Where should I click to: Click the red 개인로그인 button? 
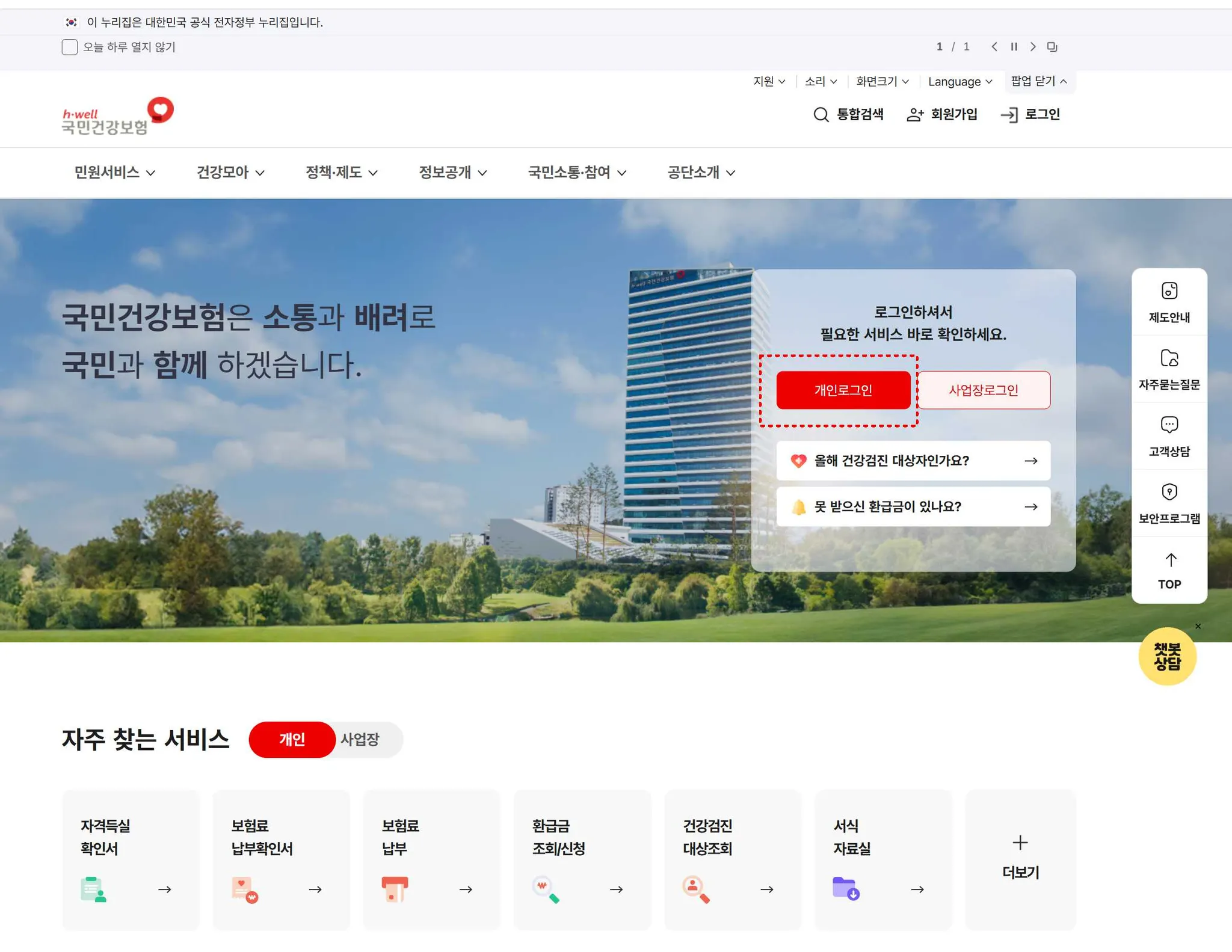[x=843, y=390]
